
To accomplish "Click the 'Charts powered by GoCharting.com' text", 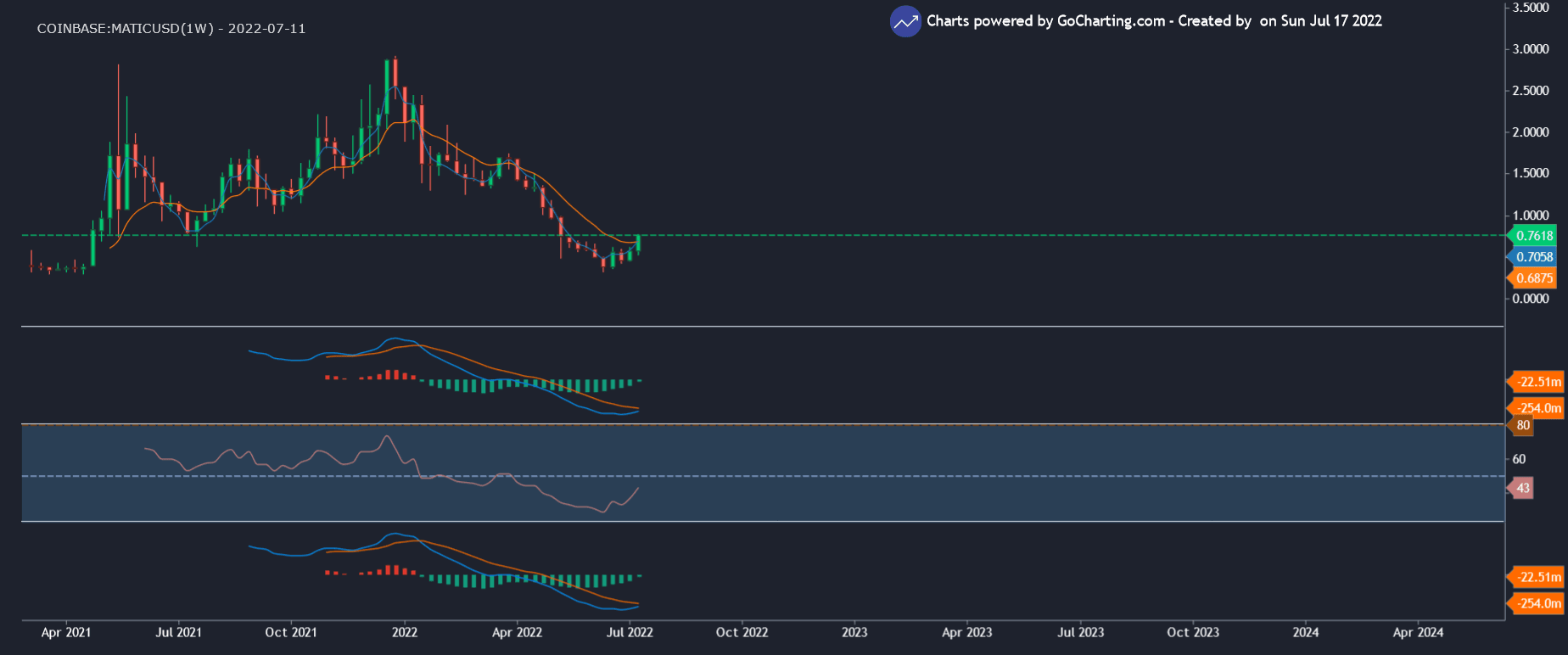I will (x=1045, y=21).
